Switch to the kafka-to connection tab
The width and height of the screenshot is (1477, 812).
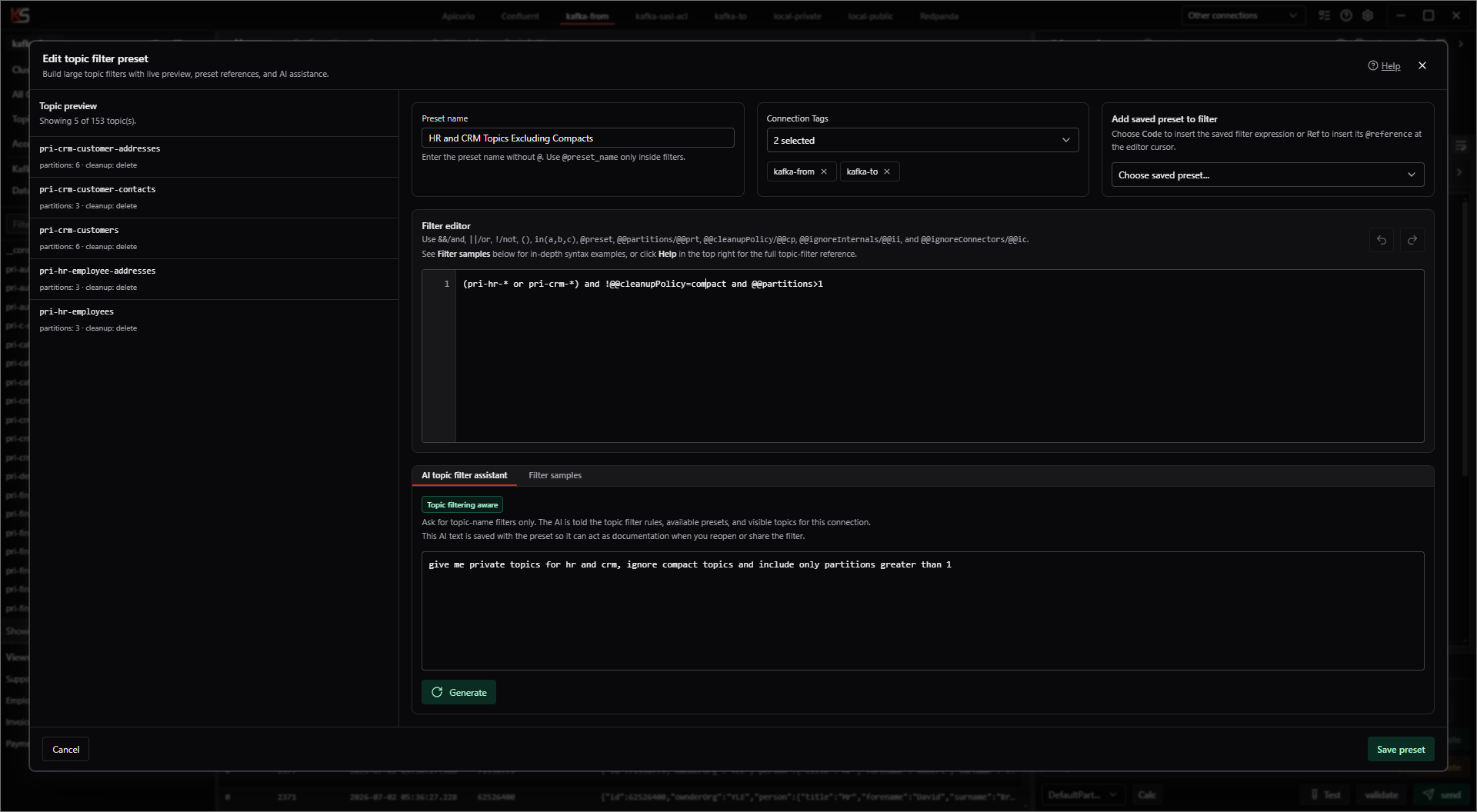coord(730,16)
